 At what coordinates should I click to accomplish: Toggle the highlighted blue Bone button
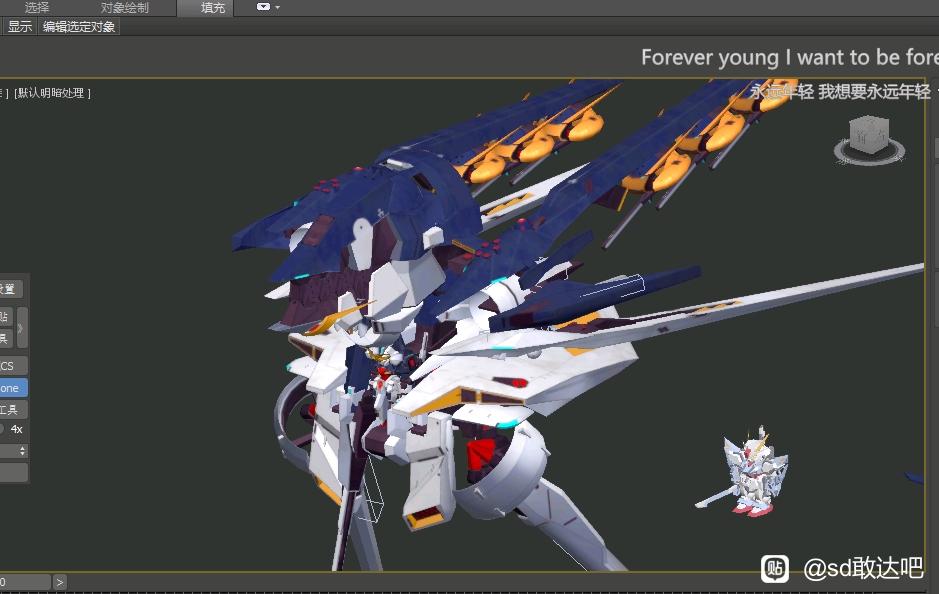(13, 388)
